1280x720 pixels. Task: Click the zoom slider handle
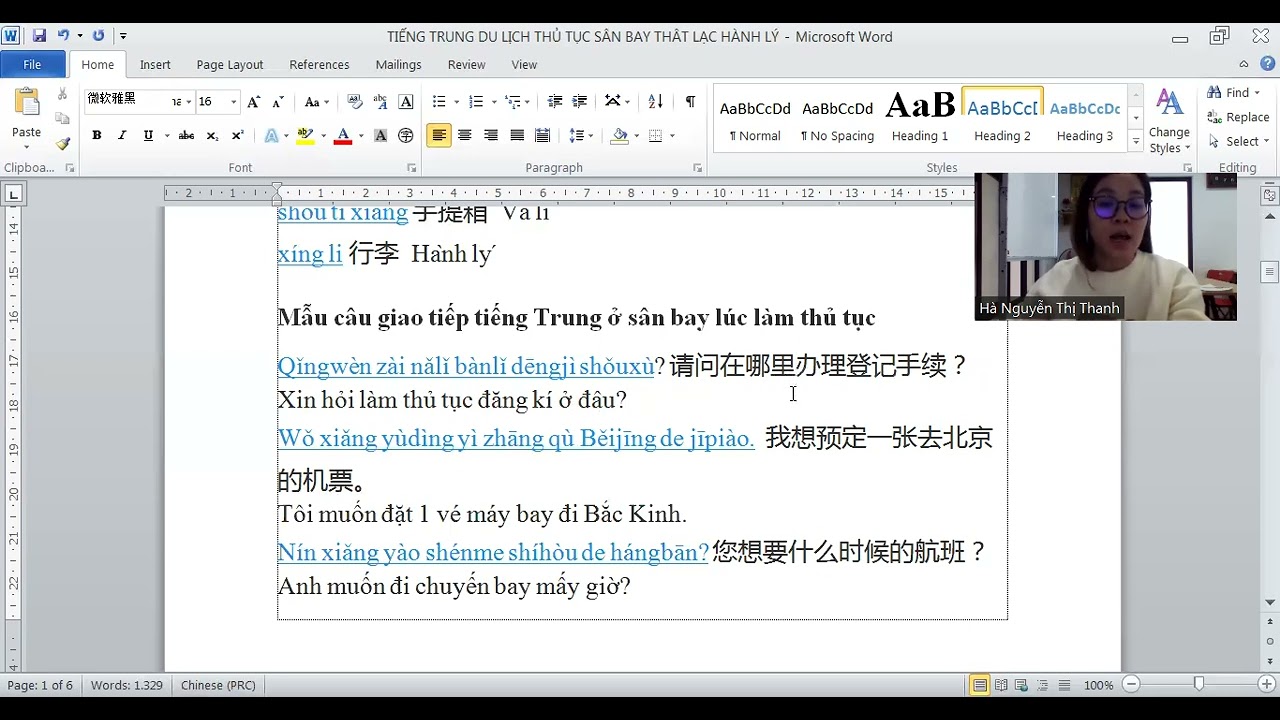(1198, 685)
